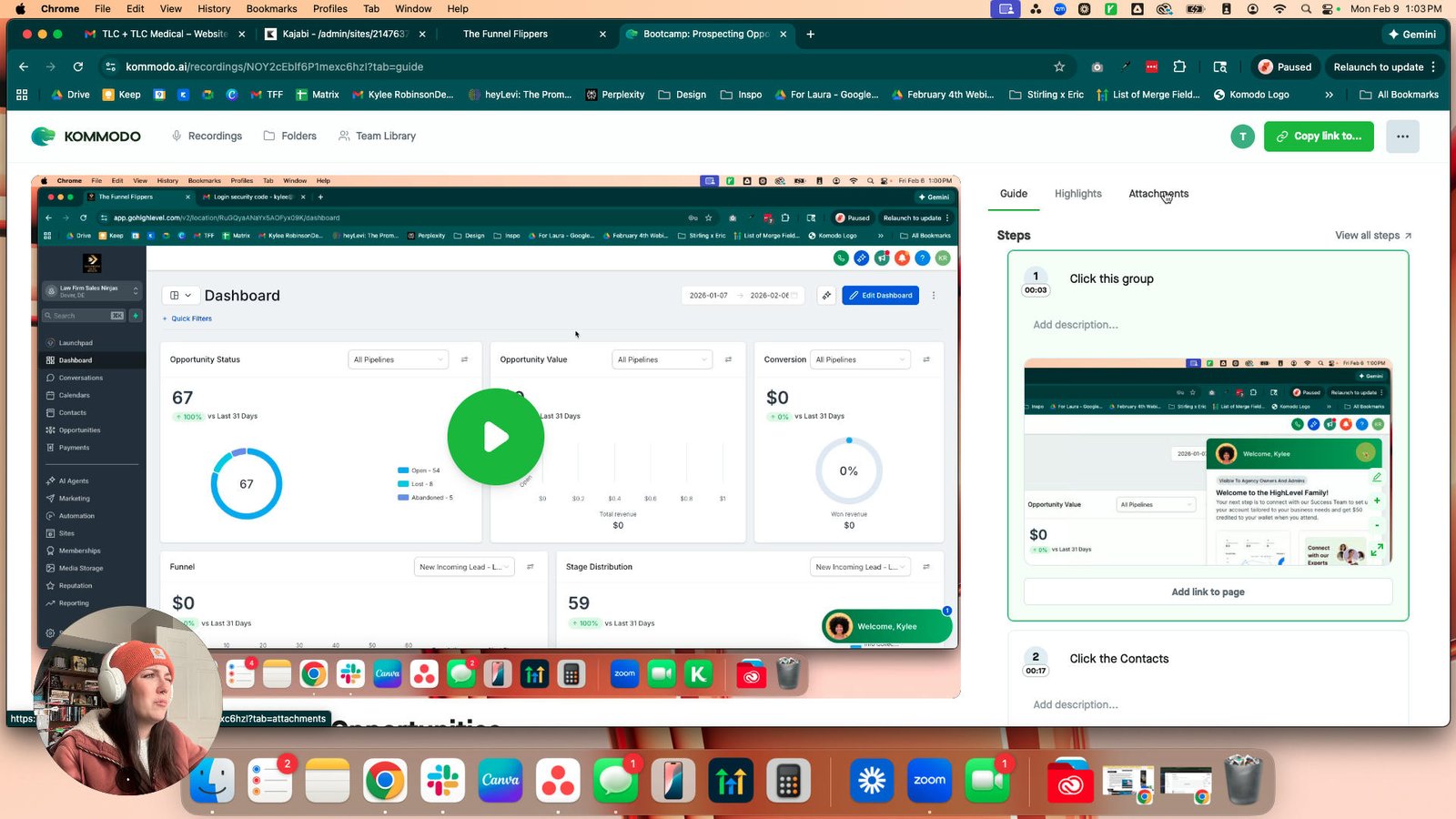Open the step 1 screenshot thumbnail

tap(1208, 462)
